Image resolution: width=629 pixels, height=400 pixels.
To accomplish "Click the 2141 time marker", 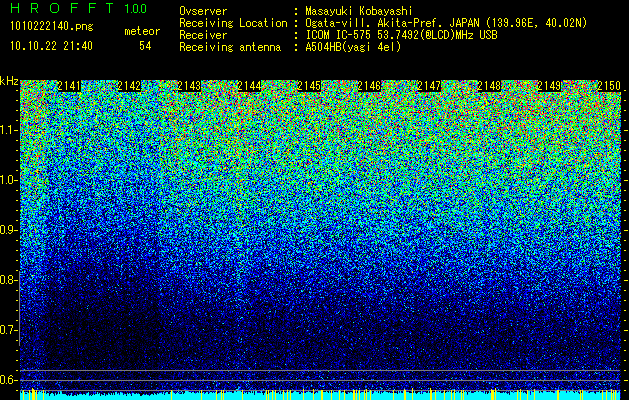I will (x=69, y=86).
